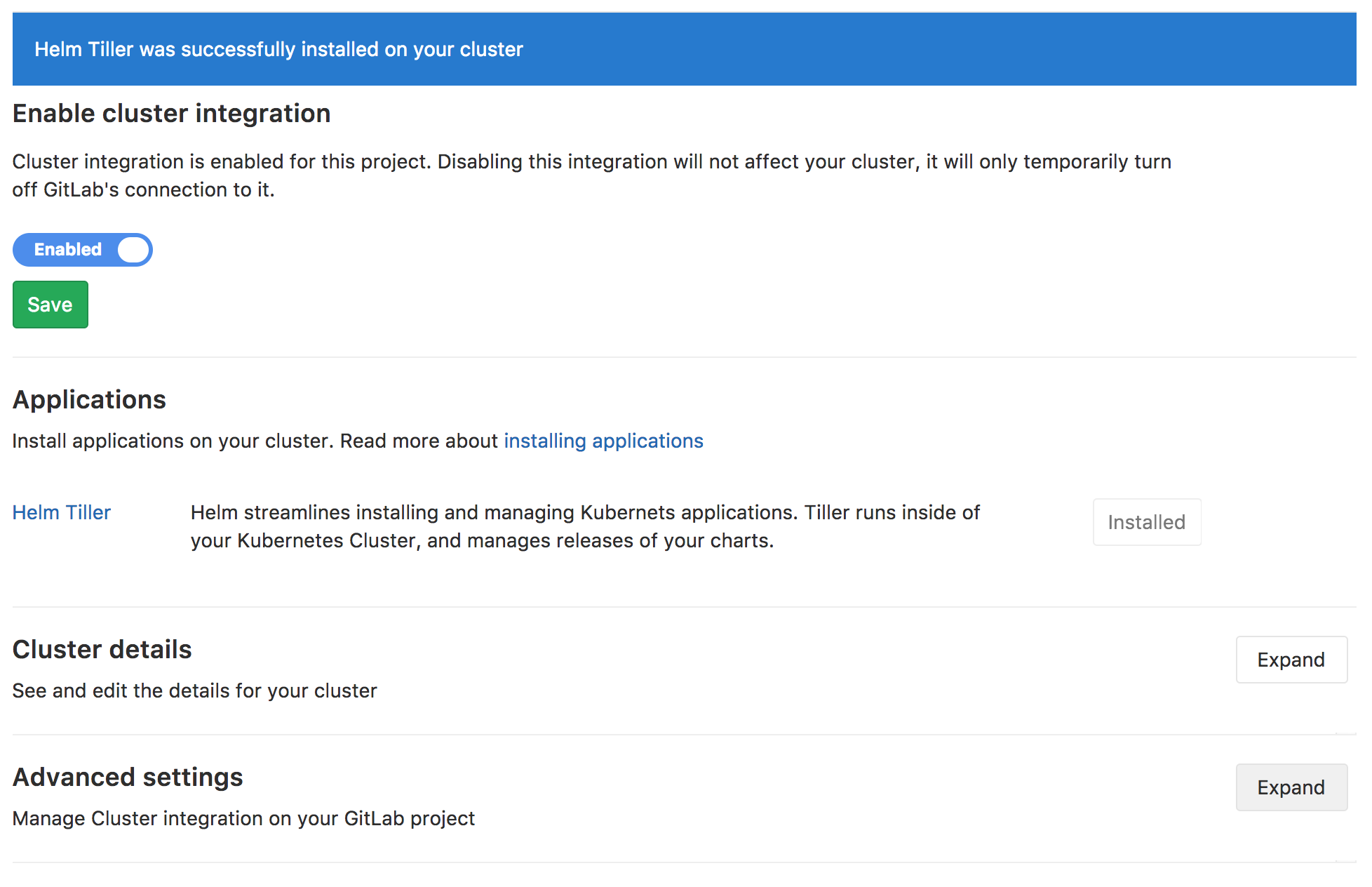1372x887 pixels.
Task: Expand the Advanced settings section
Action: point(1291,787)
